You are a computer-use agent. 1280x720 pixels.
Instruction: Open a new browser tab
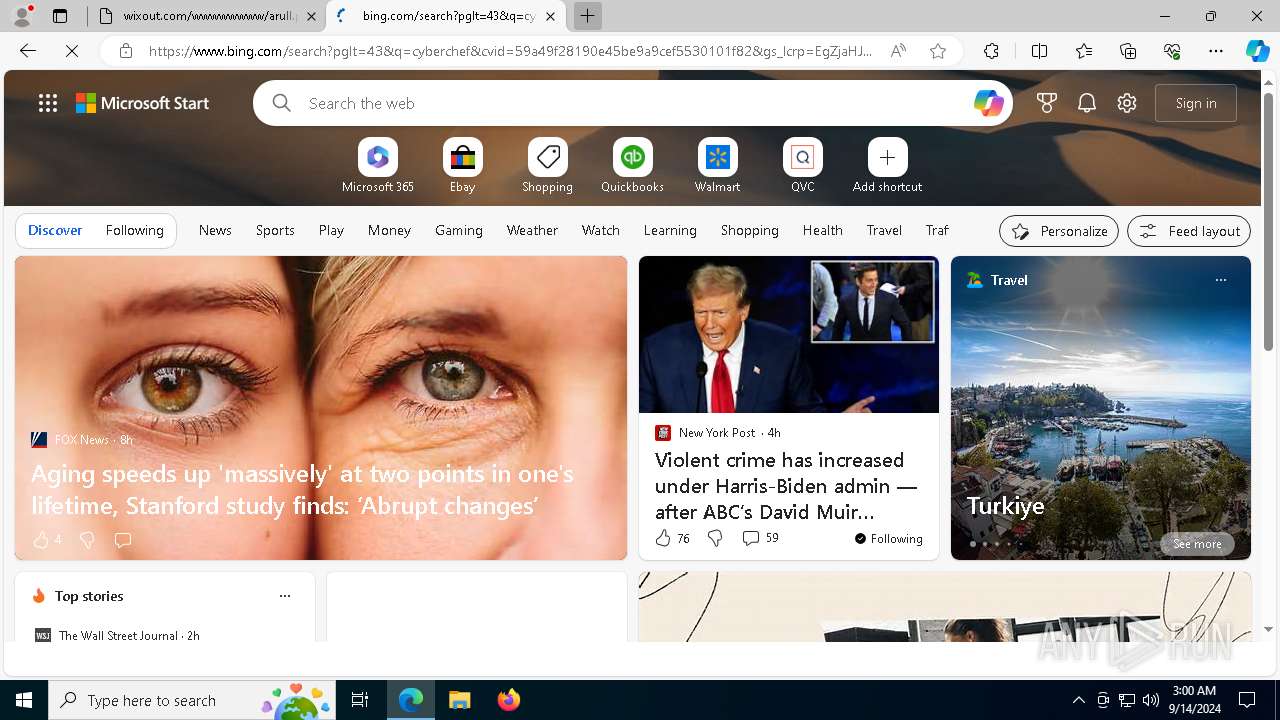pos(588,16)
